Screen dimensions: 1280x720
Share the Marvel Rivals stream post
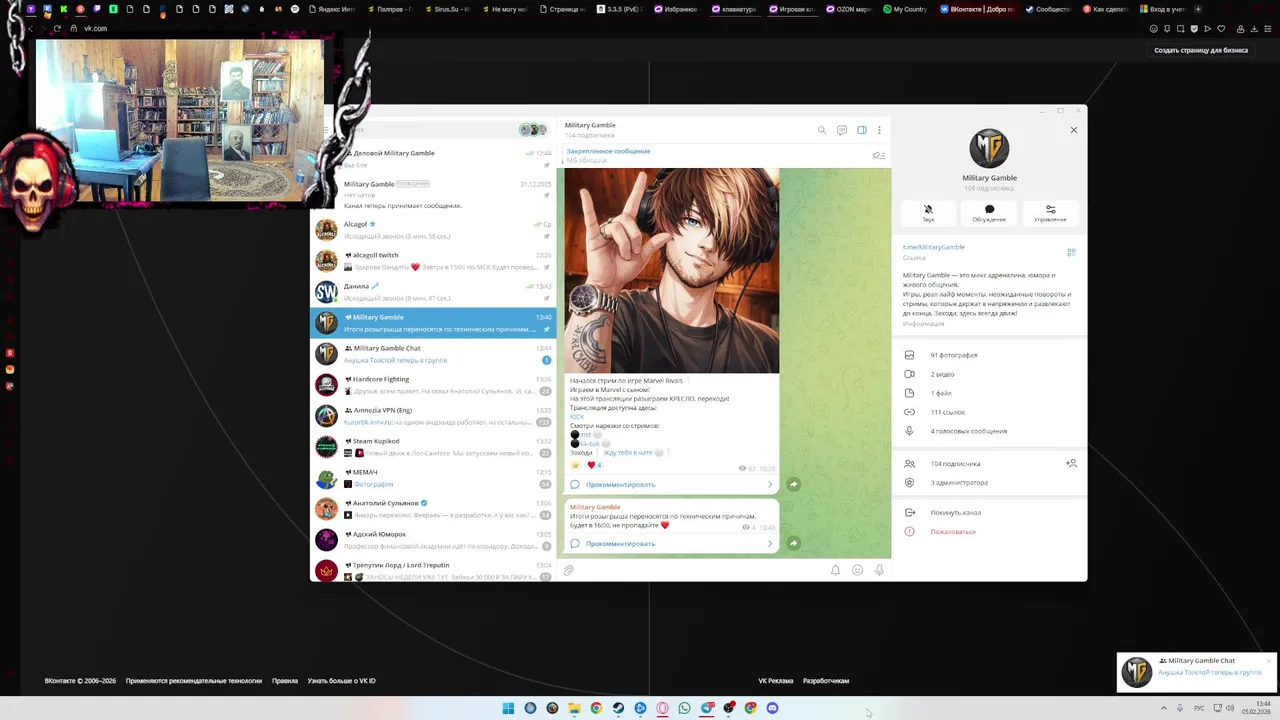click(793, 484)
